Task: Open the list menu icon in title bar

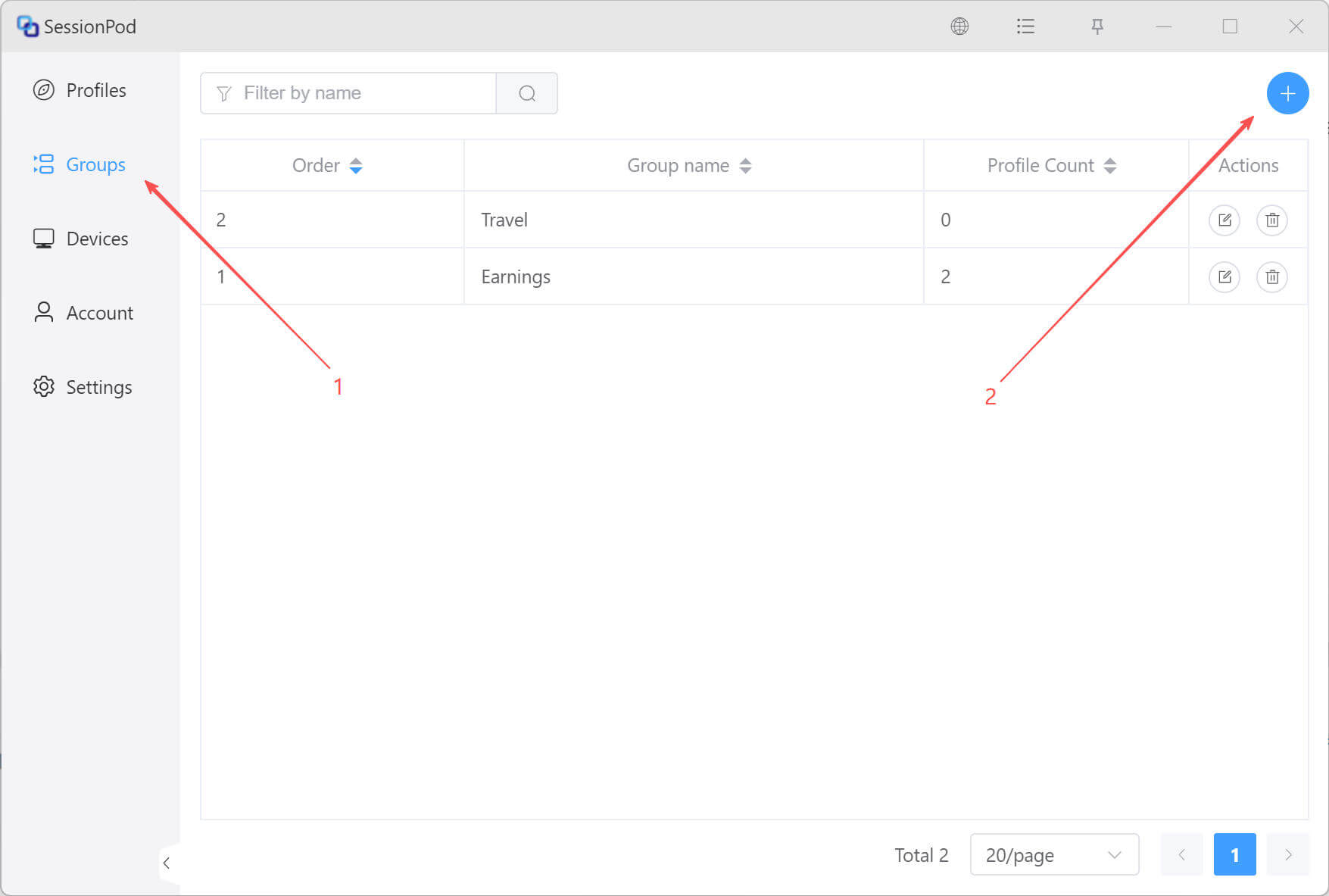Action: point(1025,27)
